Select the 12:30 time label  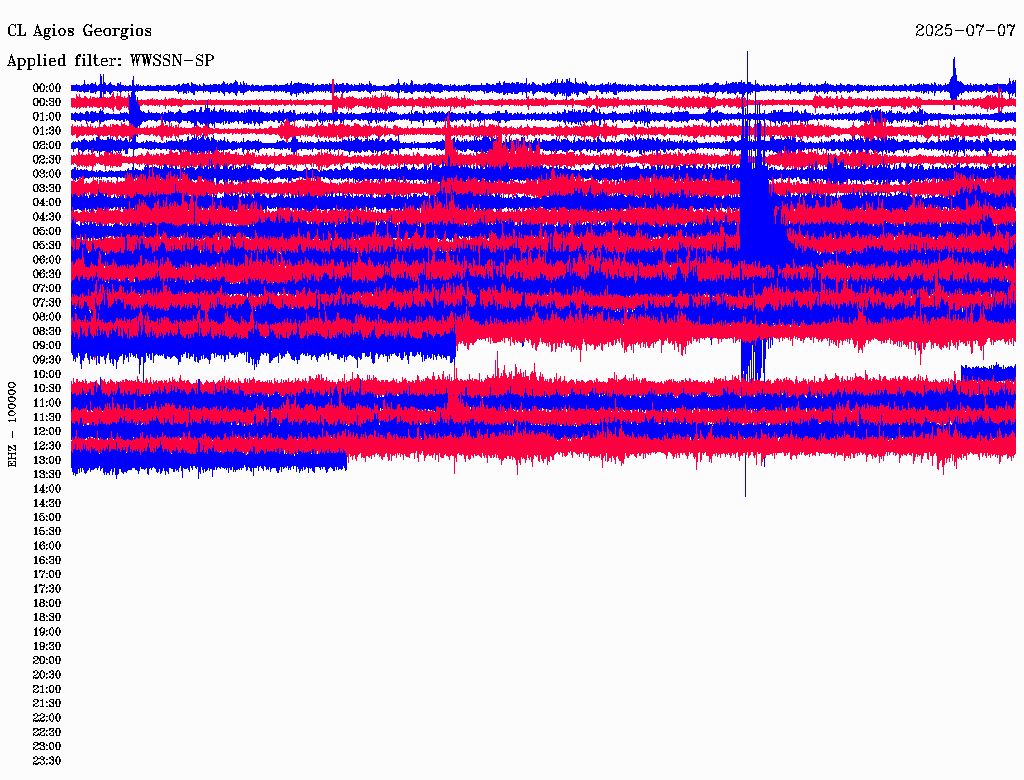pyautogui.click(x=47, y=446)
